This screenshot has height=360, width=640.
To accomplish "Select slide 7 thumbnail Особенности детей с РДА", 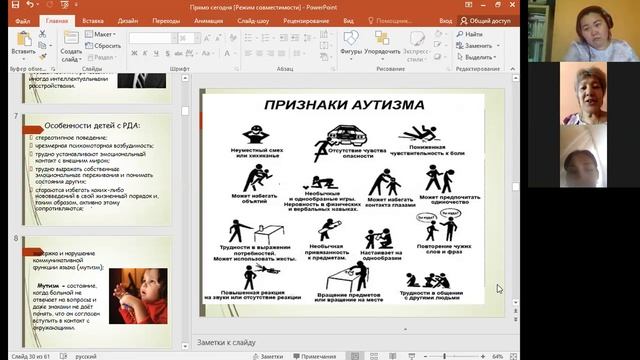I will 97,169.
